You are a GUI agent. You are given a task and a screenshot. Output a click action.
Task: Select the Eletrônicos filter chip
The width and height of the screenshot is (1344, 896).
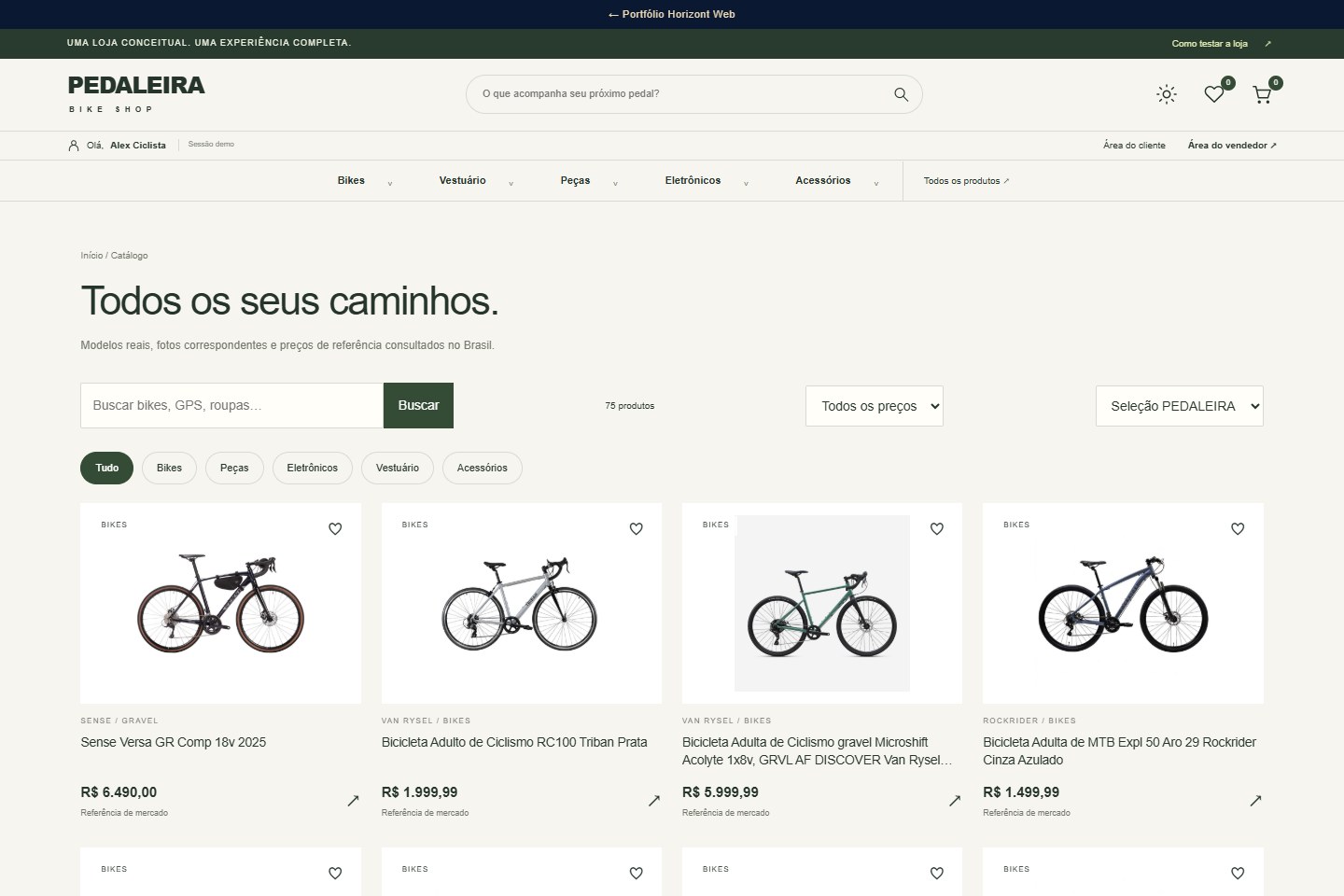[312, 468]
